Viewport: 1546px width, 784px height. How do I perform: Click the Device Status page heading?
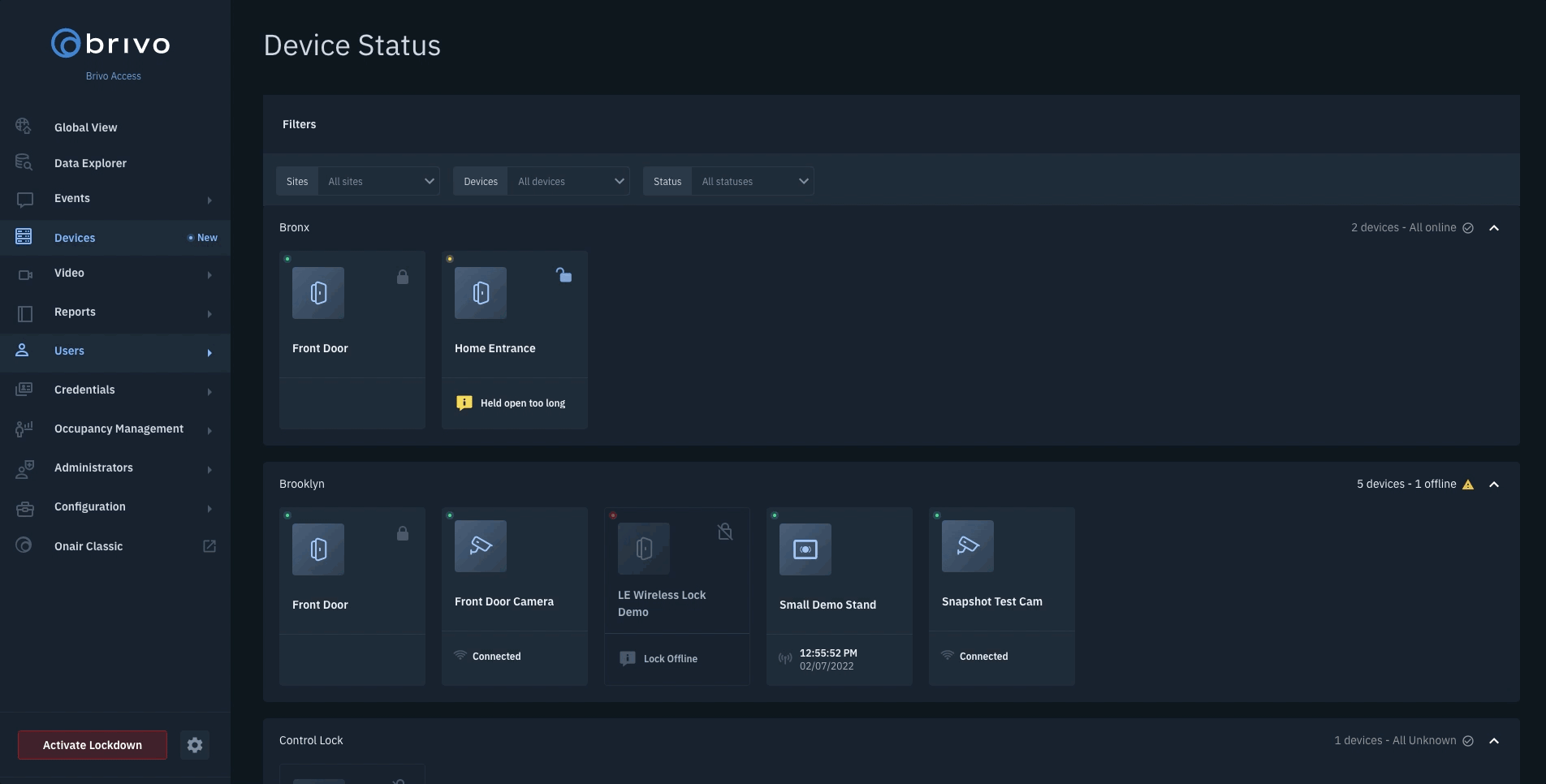(x=352, y=45)
